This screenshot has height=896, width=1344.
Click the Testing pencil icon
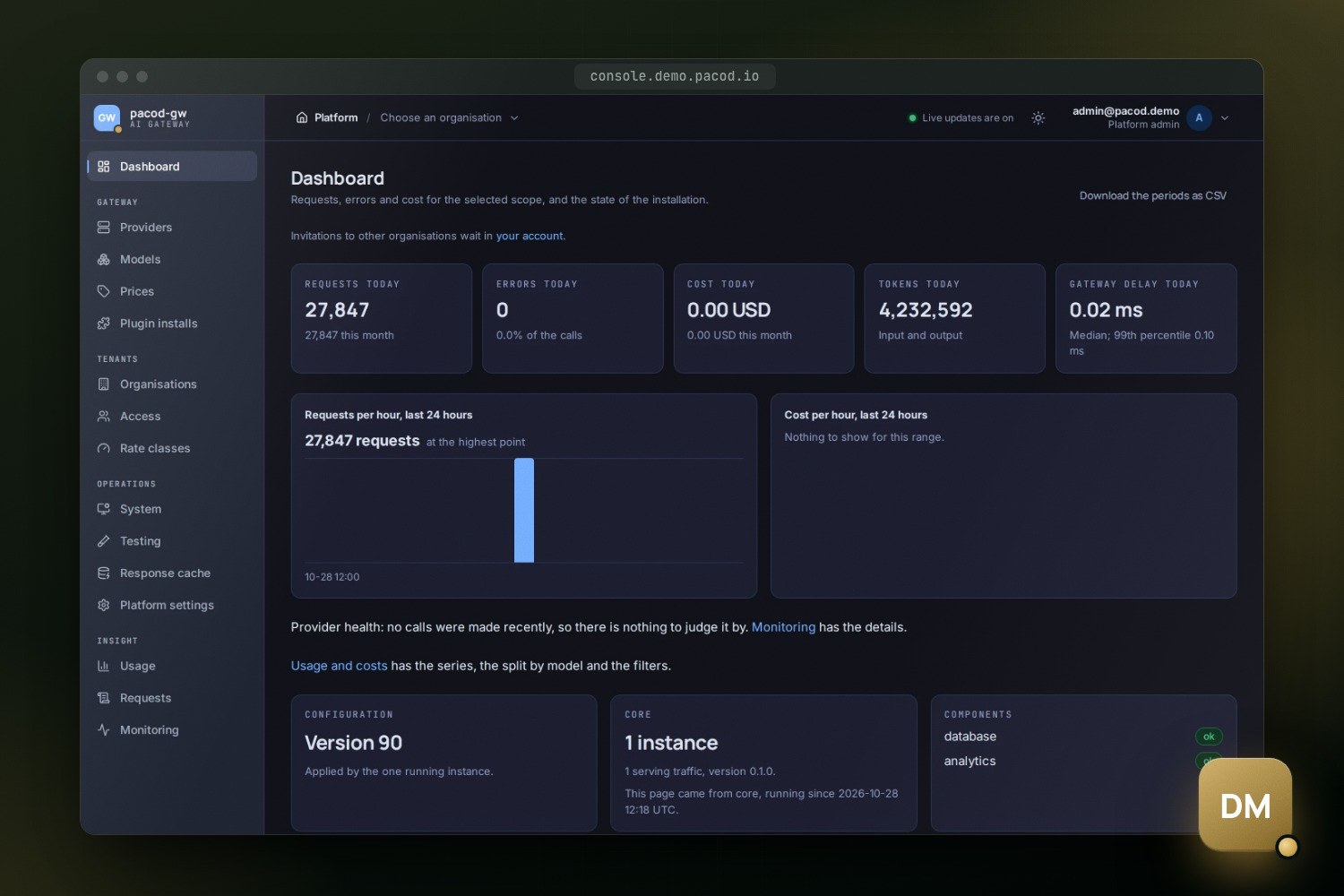tap(104, 541)
